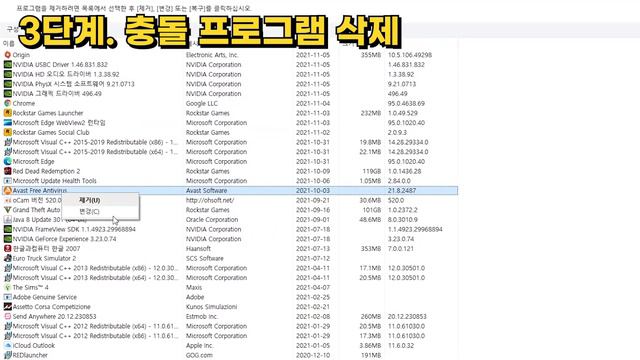
Task: Click the Rockstar Games Launcher icon
Action: click(7, 113)
